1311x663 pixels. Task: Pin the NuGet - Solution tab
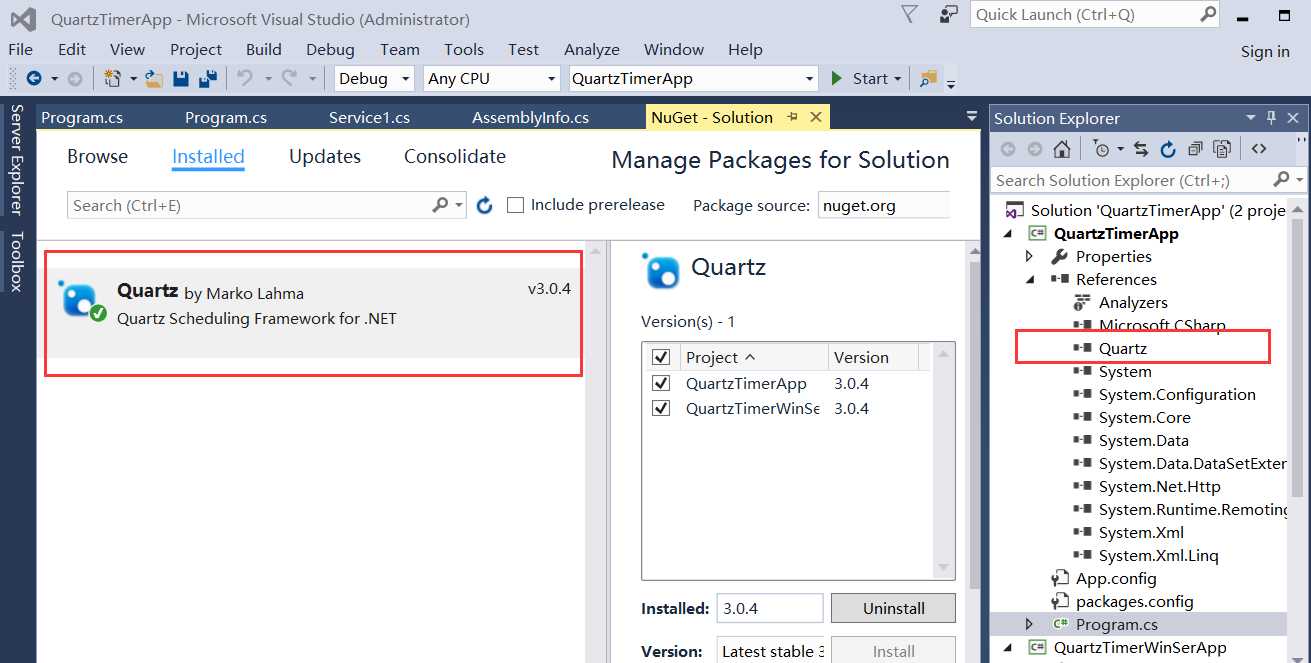pyautogui.click(x=792, y=117)
